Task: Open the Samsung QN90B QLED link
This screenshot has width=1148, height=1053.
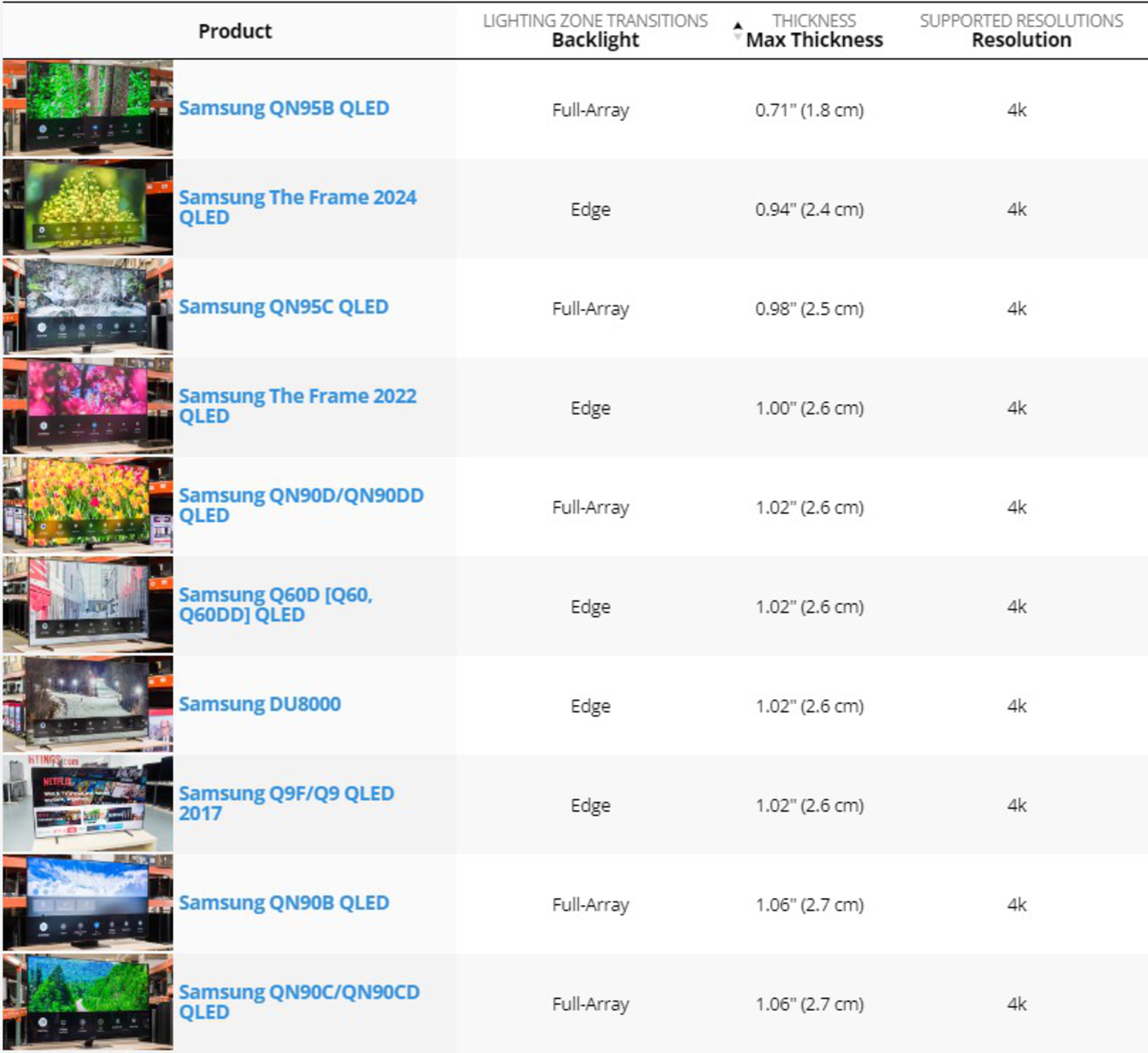Action: (x=284, y=903)
